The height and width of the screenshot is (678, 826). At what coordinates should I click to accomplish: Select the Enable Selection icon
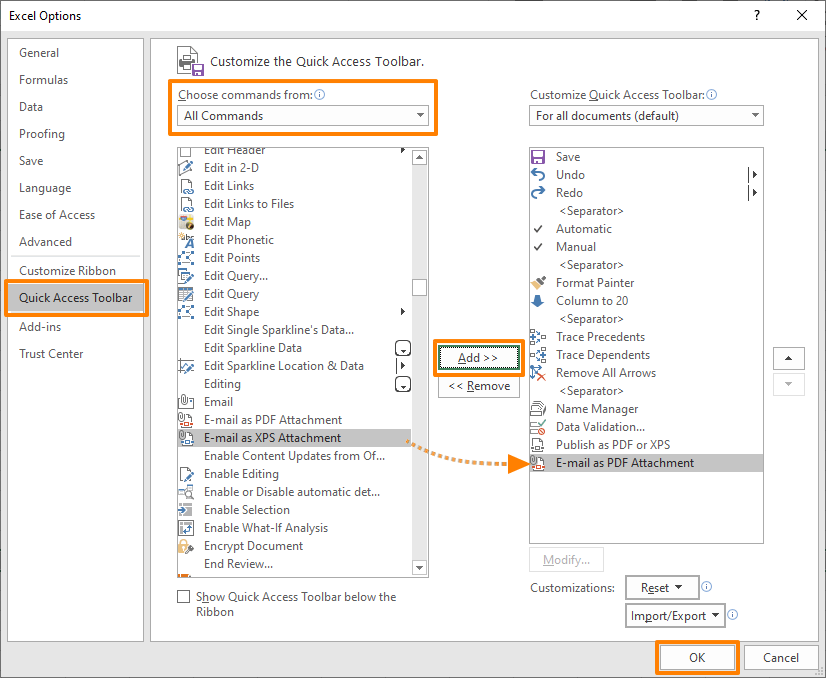click(x=185, y=510)
